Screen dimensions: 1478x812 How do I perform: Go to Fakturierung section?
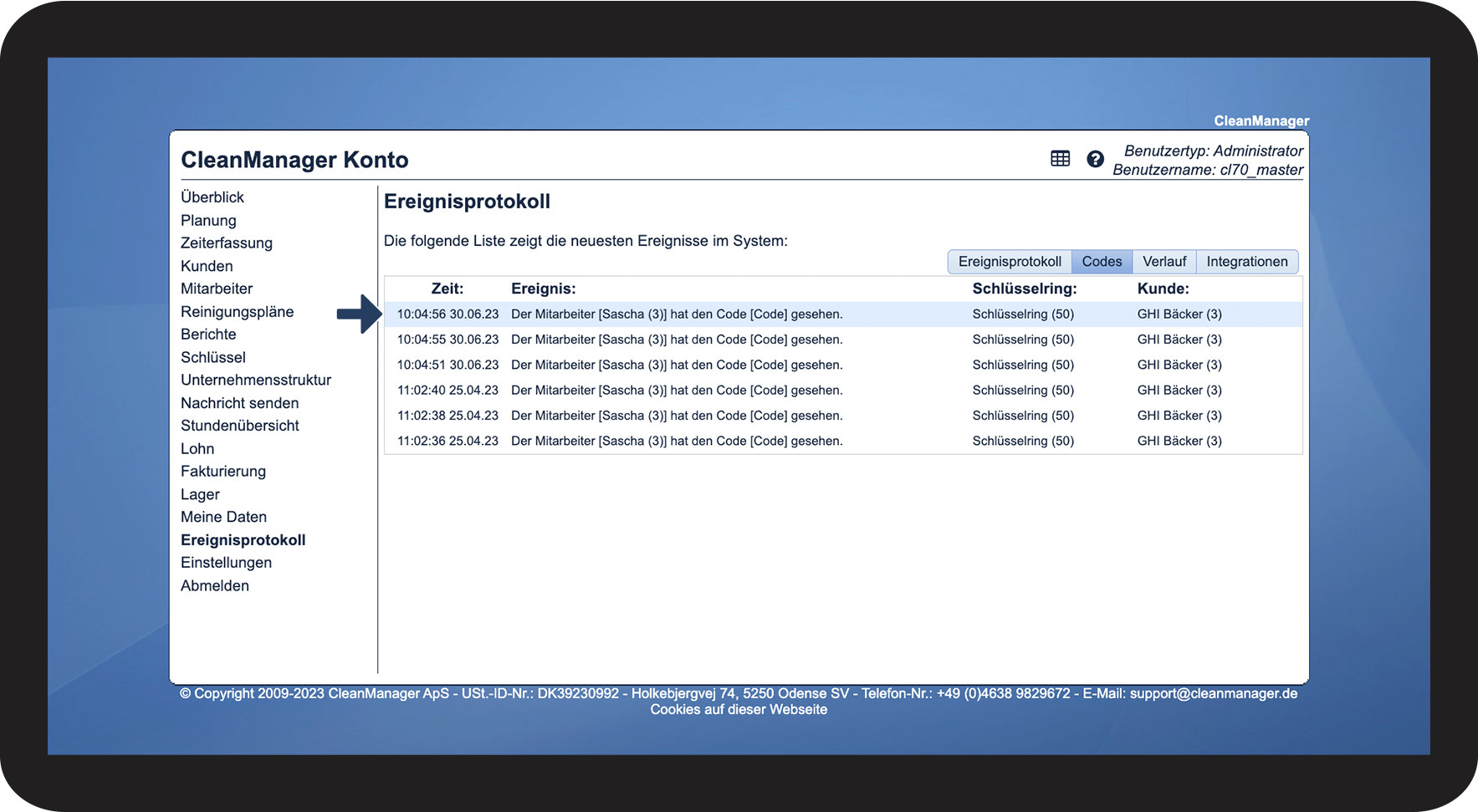223,472
